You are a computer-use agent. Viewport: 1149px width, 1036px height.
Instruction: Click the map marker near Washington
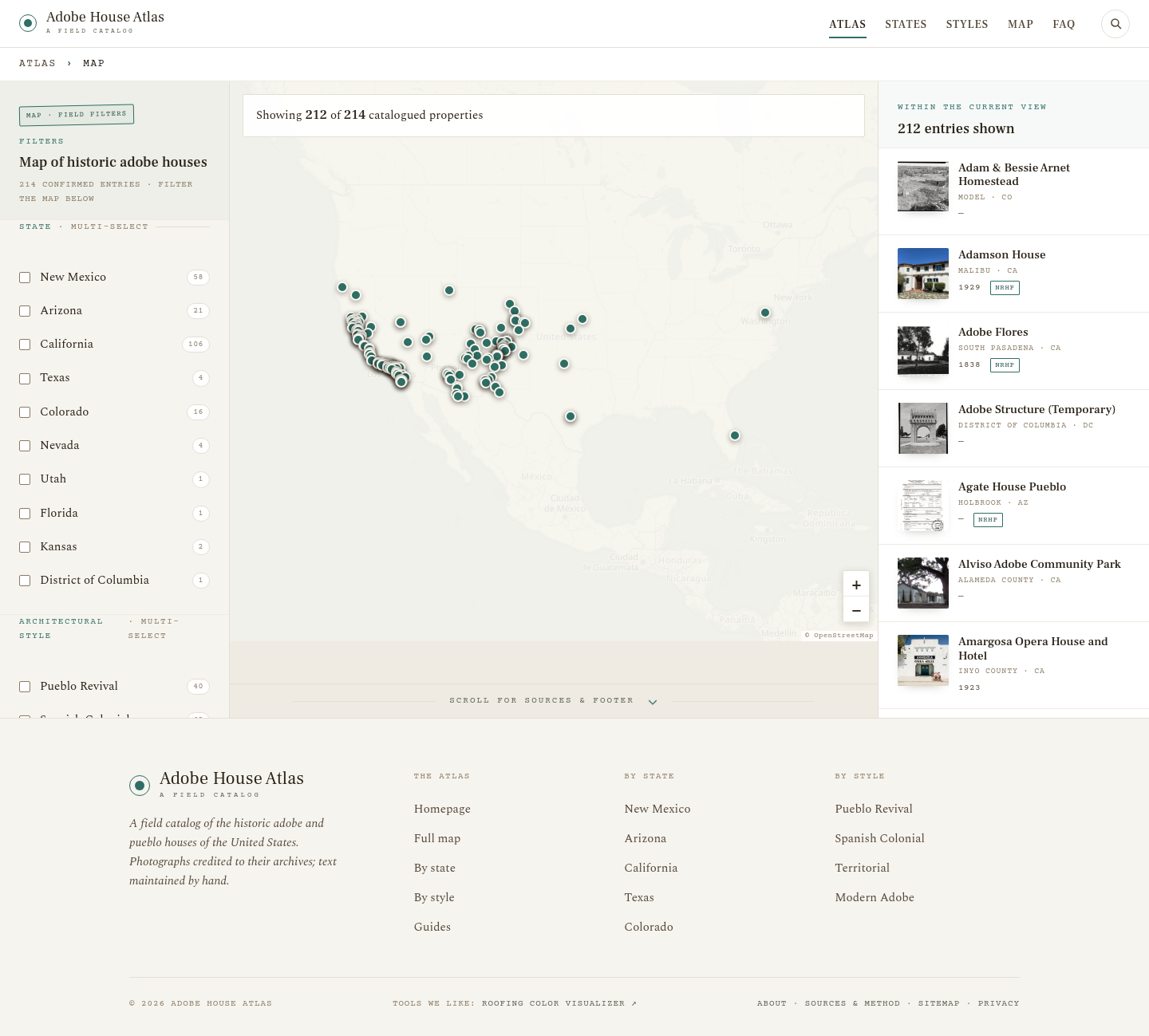pos(765,313)
